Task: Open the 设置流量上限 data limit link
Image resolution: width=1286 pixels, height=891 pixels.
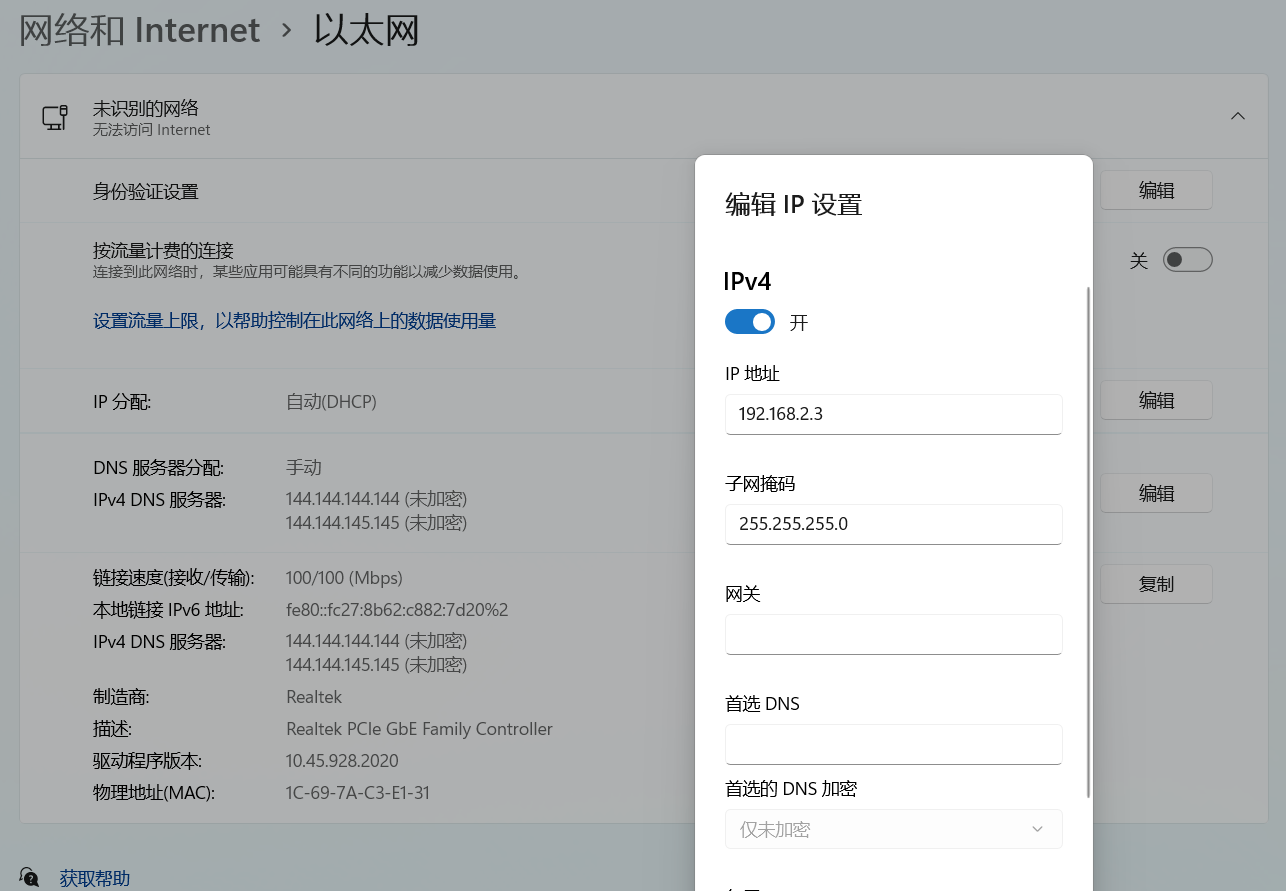Action: pyautogui.click(x=294, y=321)
